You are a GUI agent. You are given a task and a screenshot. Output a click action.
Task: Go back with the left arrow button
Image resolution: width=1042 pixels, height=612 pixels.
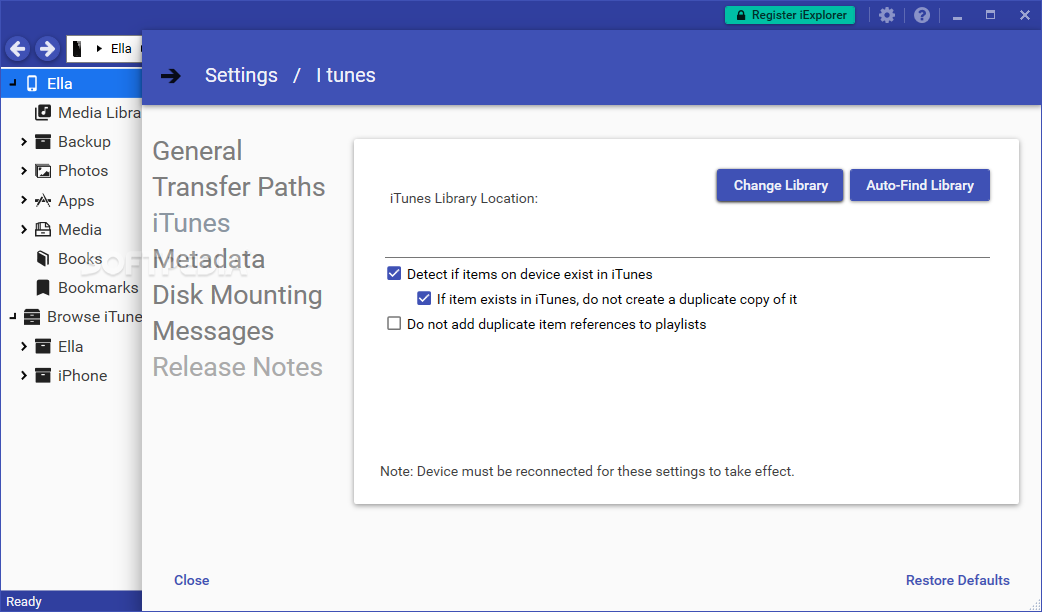coord(18,49)
